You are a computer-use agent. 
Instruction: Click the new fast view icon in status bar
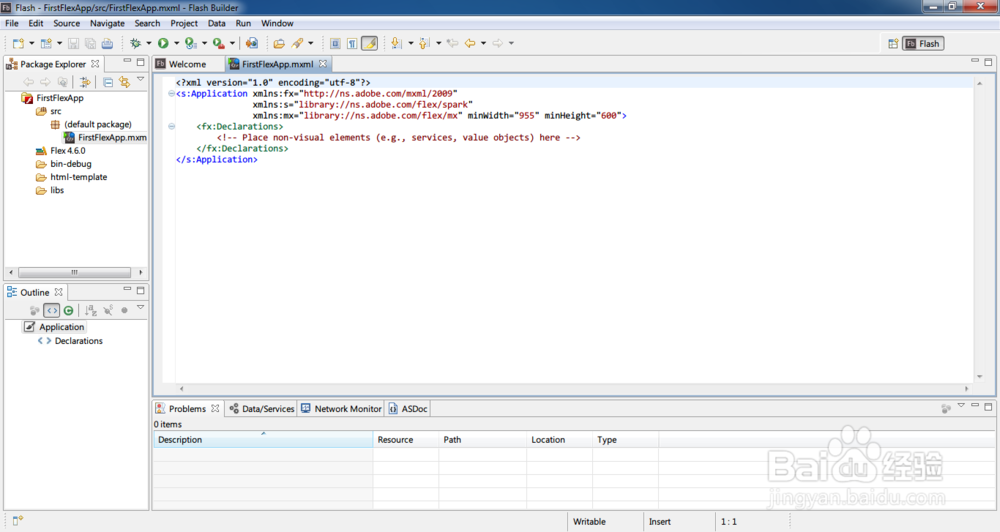[17, 521]
